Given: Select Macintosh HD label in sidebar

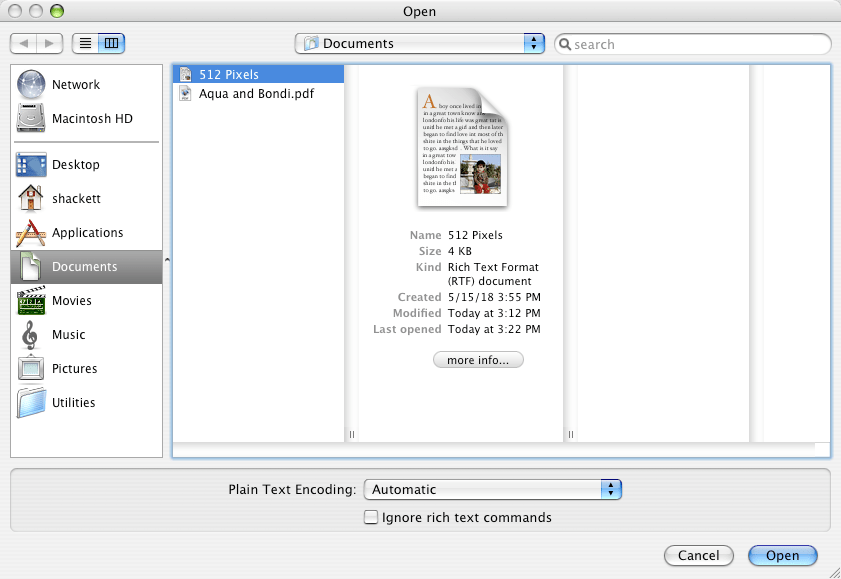Looking at the screenshot, I should point(92,118).
